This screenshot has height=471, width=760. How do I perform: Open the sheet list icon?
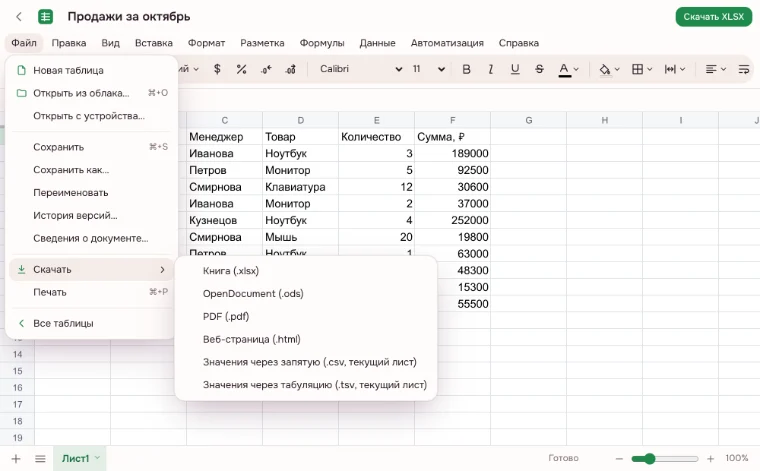(40, 458)
